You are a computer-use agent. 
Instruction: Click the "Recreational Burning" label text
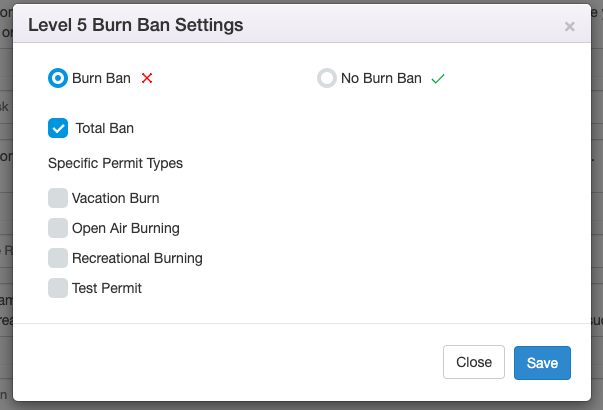click(137, 258)
